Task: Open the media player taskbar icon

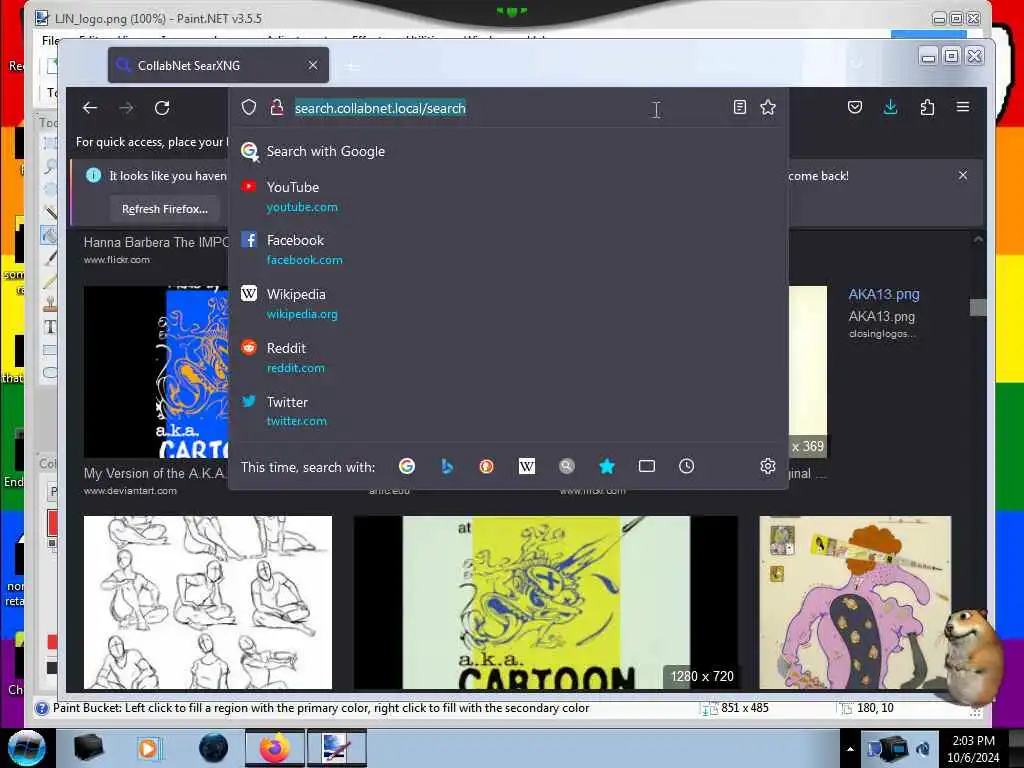Action: (149, 748)
